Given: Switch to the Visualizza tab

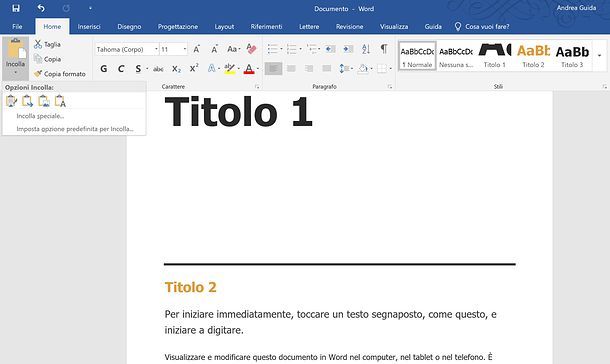Looking at the screenshot, I should (394, 26).
